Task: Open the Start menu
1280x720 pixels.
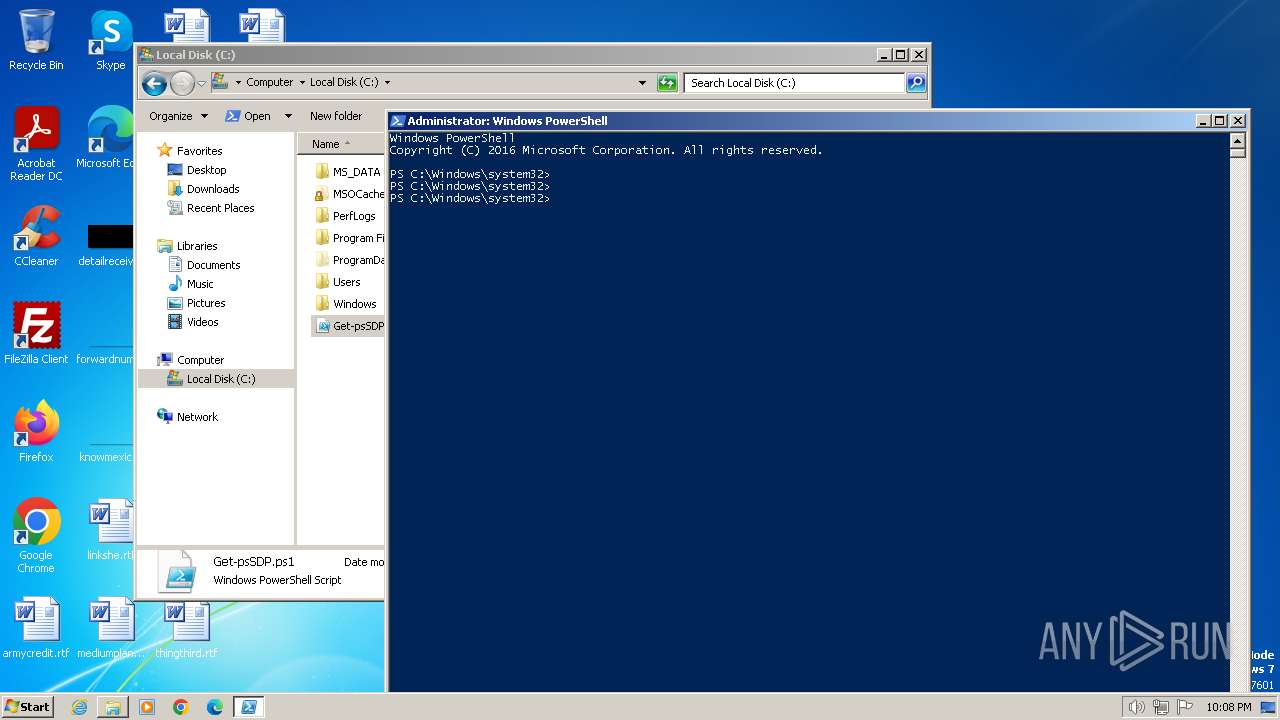Action: (x=27, y=707)
